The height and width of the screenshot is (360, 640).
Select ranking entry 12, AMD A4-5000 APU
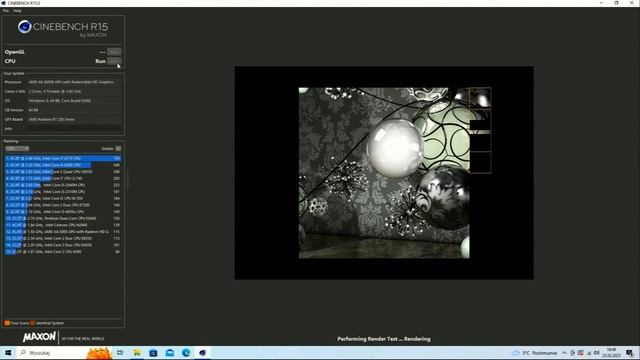63,231
